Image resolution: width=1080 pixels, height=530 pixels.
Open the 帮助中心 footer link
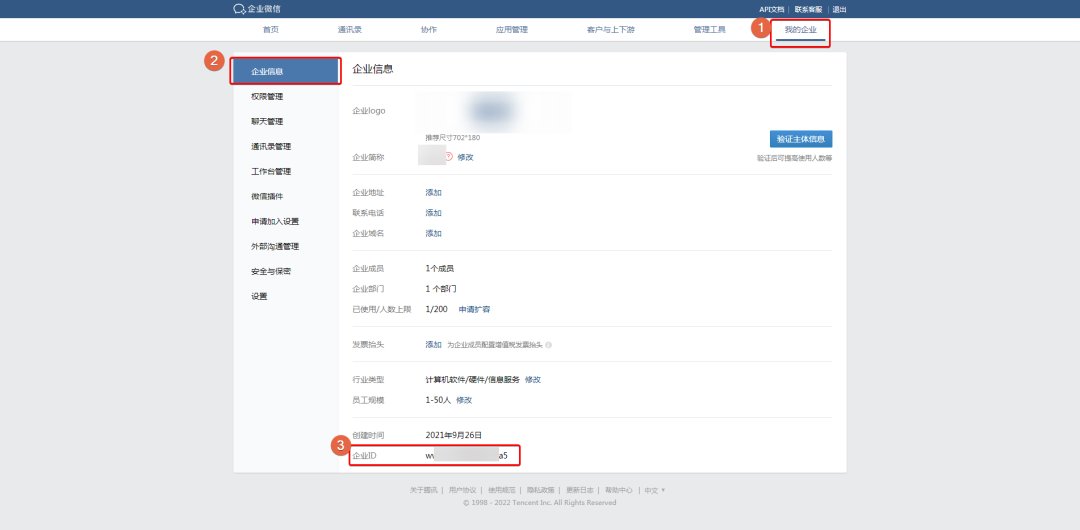(x=619, y=490)
